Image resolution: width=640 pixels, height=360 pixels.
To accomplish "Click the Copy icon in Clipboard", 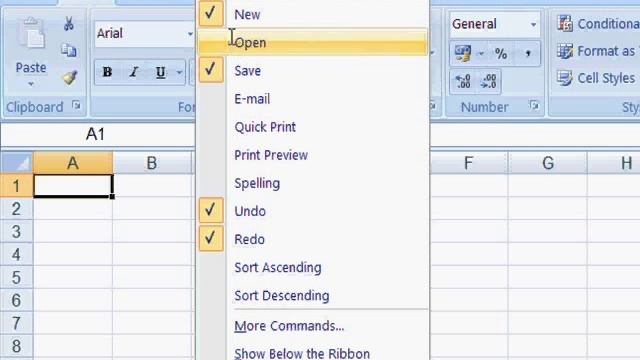I will coord(69,50).
